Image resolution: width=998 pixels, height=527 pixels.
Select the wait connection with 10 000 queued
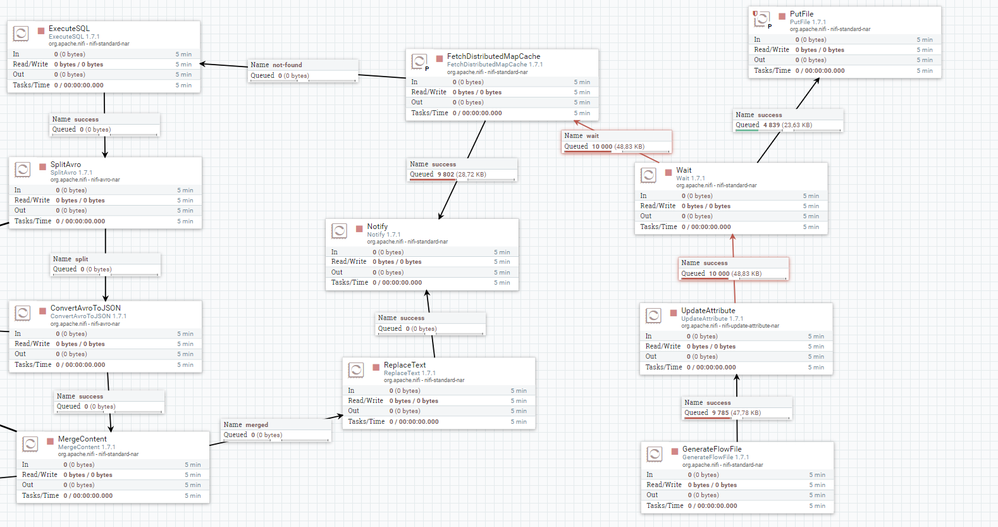tap(617, 141)
